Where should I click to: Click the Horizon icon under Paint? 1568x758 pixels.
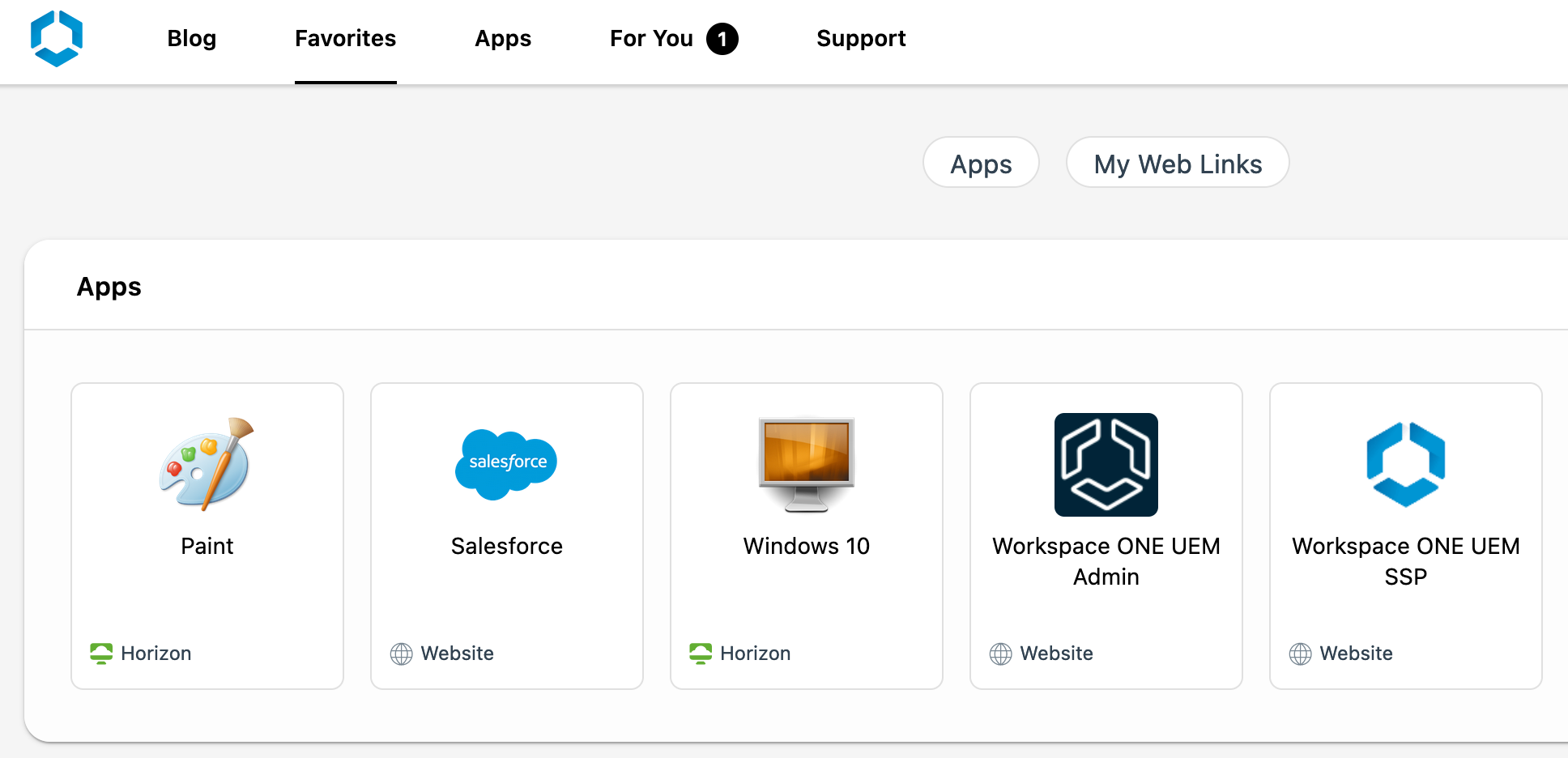pyautogui.click(x=101, y=654)
